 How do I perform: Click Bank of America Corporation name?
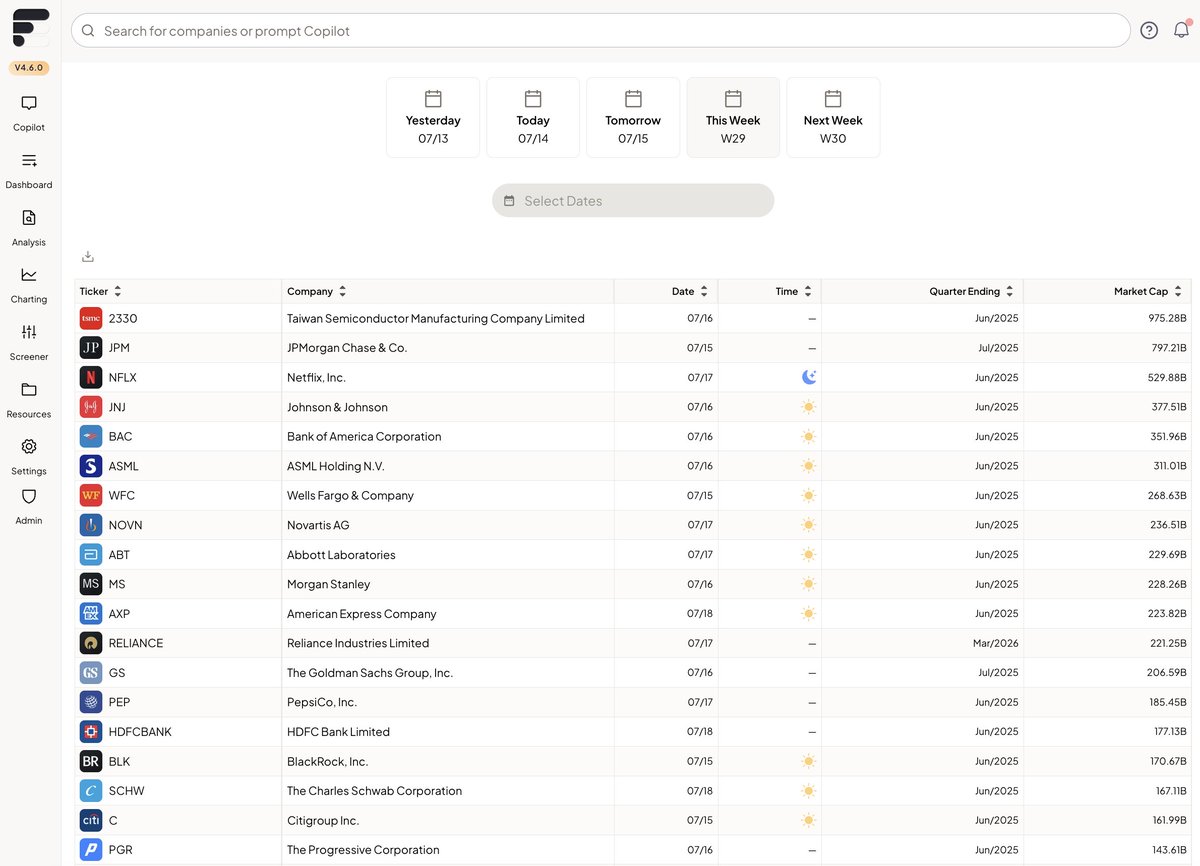pos(364,437)
